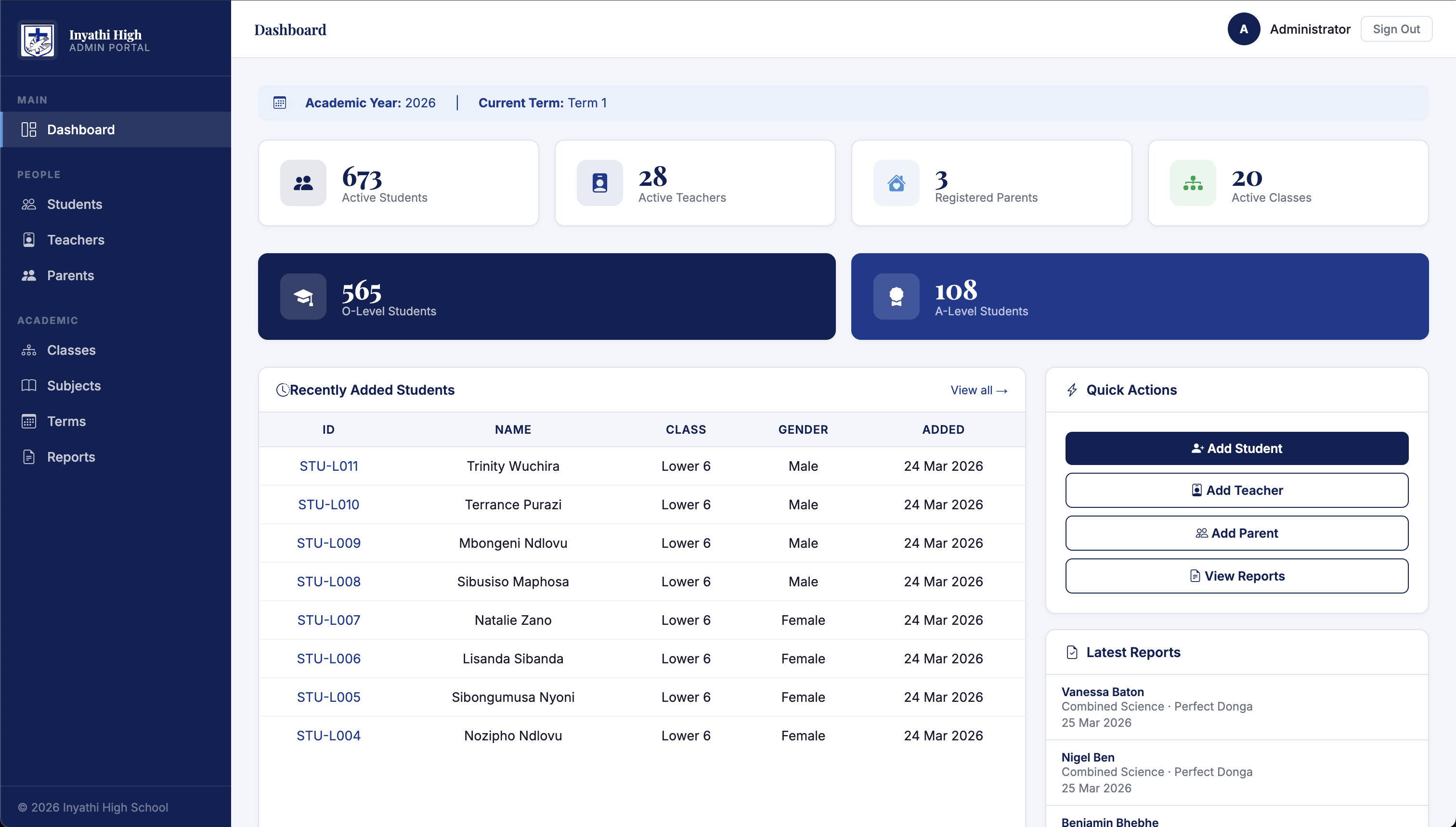Go to Teachers in sidebar
The height and width of the screenshot is (827, 1456).
[76, 240]
